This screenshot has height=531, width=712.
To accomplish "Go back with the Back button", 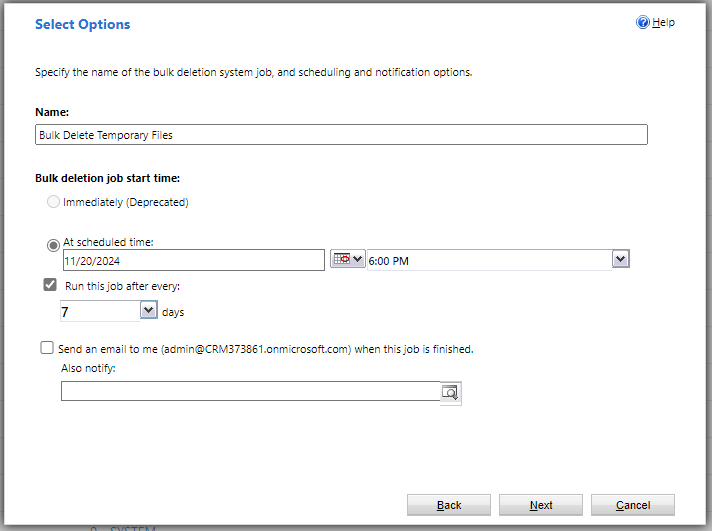I will click(x=449, y=505).
